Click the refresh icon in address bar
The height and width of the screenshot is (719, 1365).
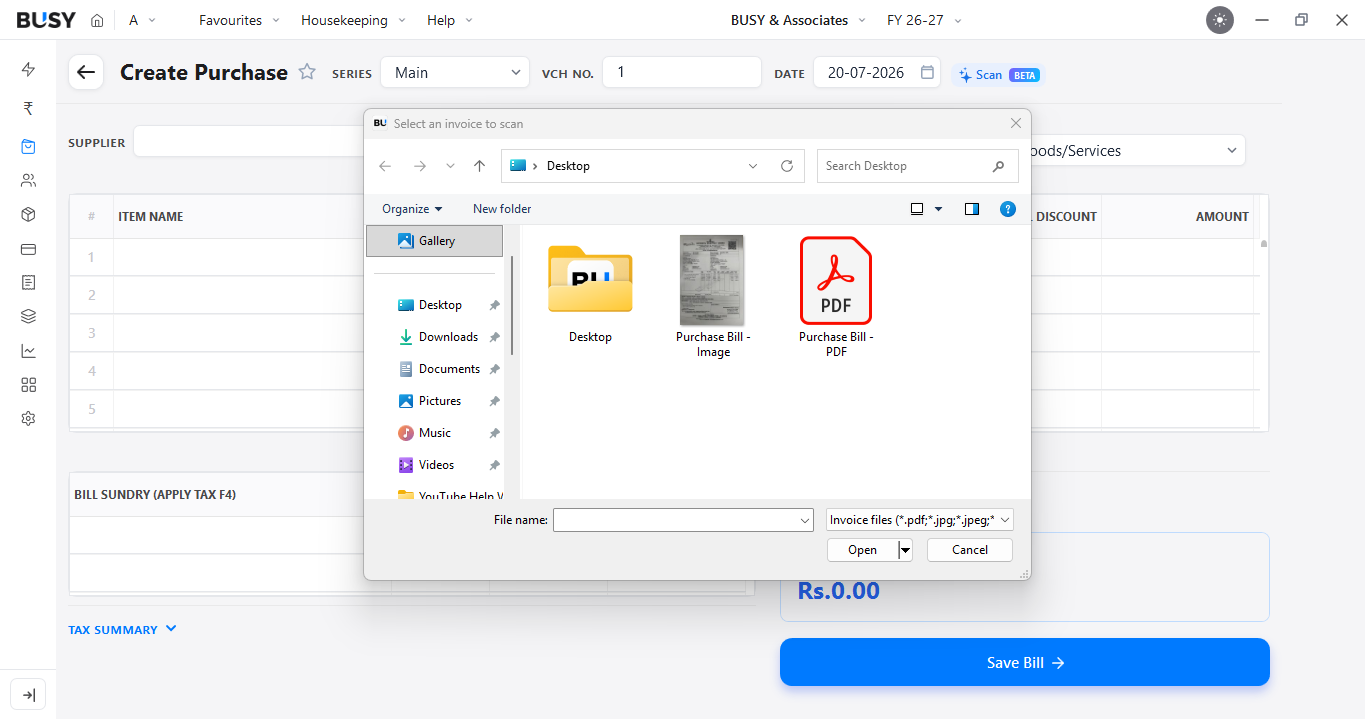[x=787, y=166]
